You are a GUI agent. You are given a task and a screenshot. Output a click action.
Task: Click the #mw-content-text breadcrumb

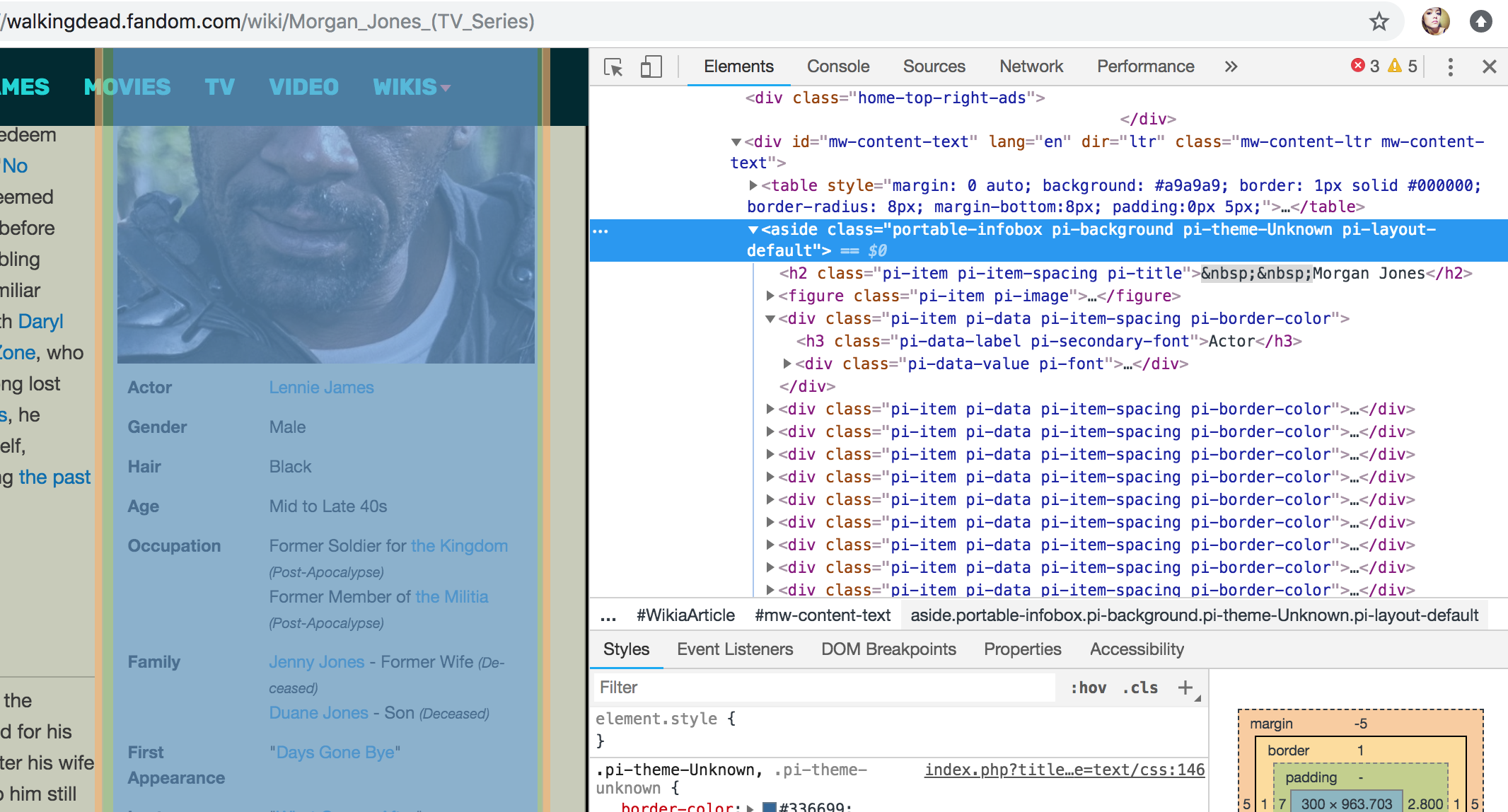tap(823, 616)
